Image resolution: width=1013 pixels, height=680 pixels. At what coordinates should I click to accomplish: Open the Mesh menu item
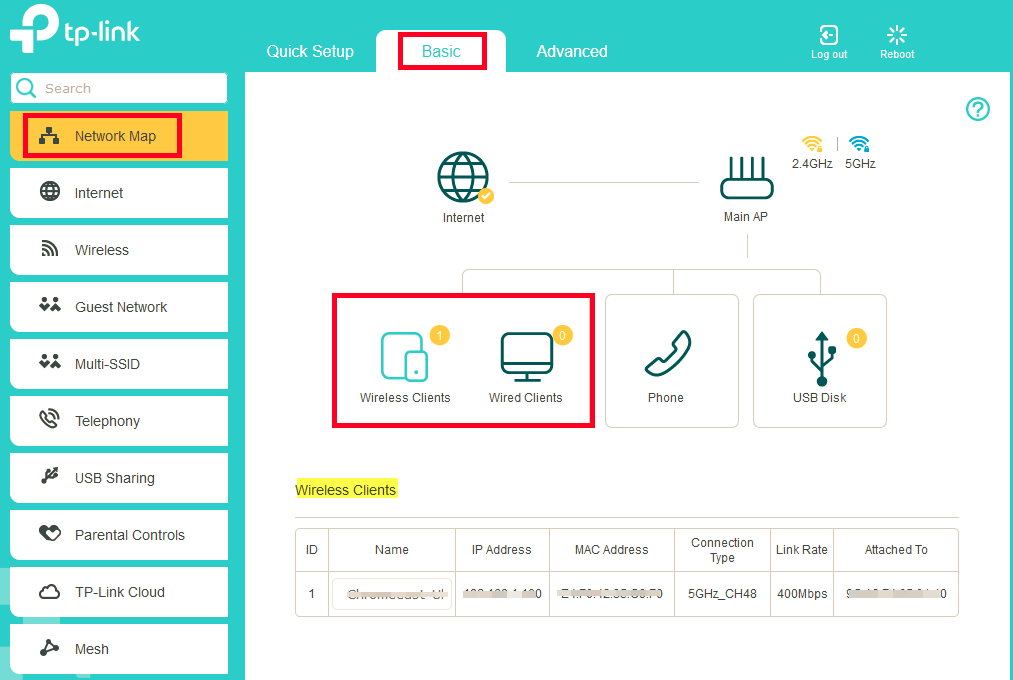(119, 648)
